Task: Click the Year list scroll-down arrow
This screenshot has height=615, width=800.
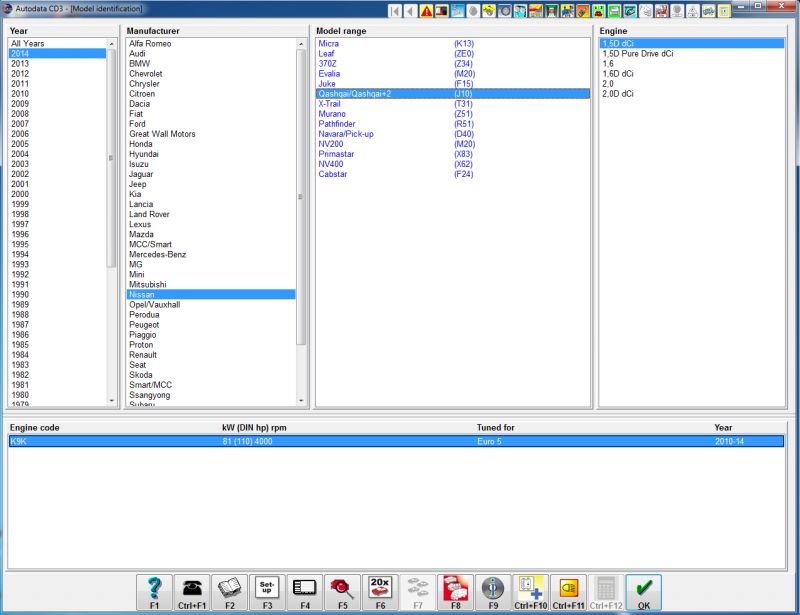Action: click(x=112, y=401)
